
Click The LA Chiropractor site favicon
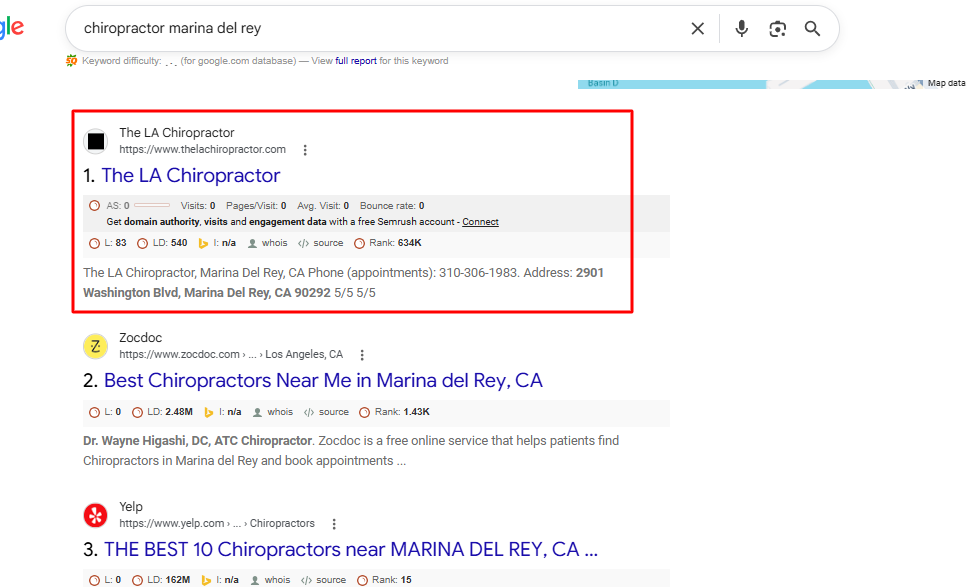tap(96, 141)
